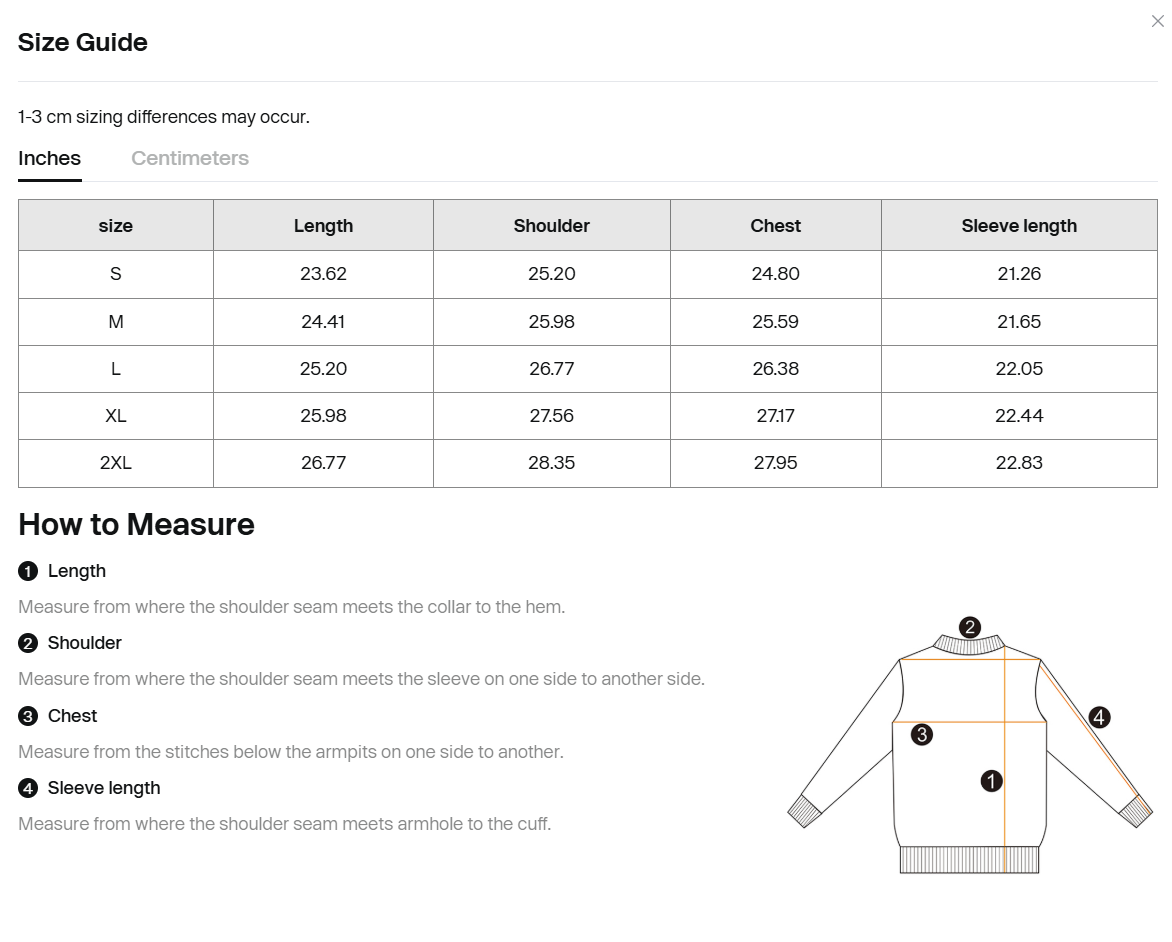Click the S size chest value 24.80

pyautogui.click(x=775, y=274)
